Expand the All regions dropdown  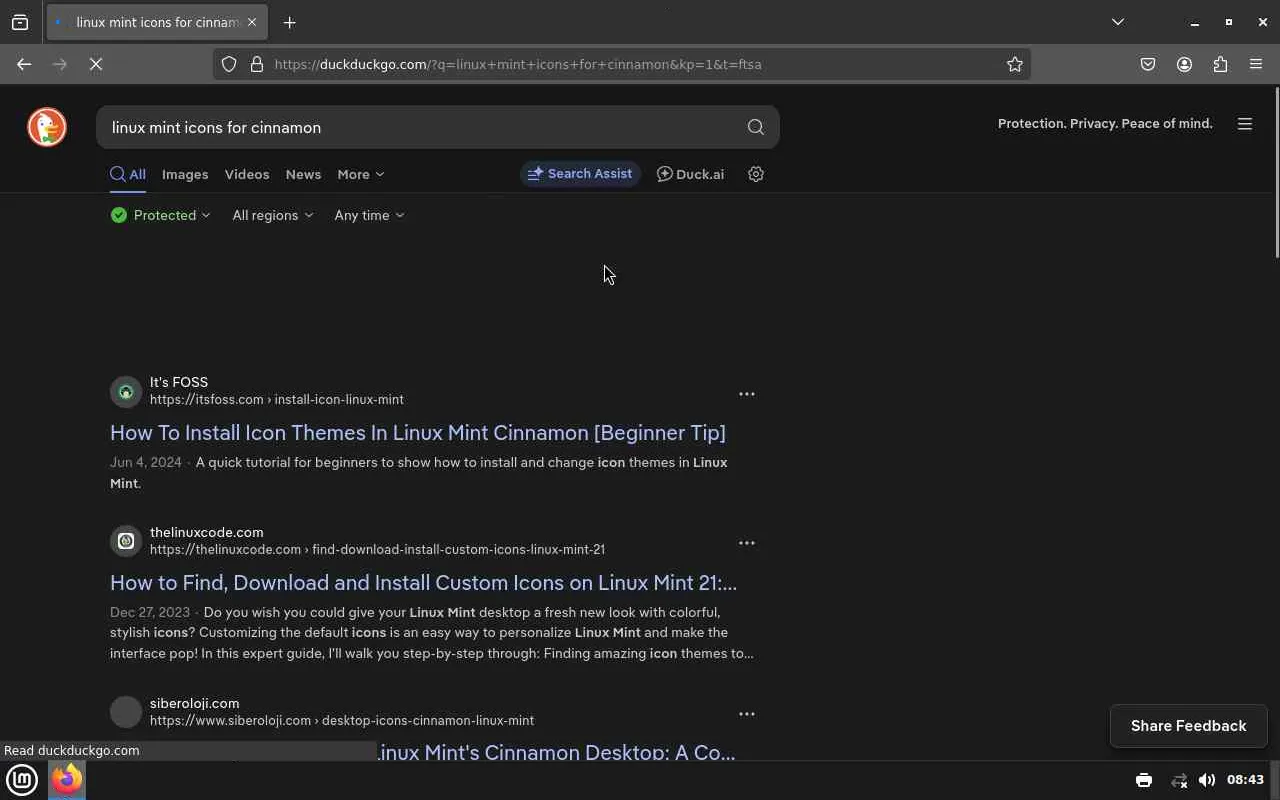[273, 215]
